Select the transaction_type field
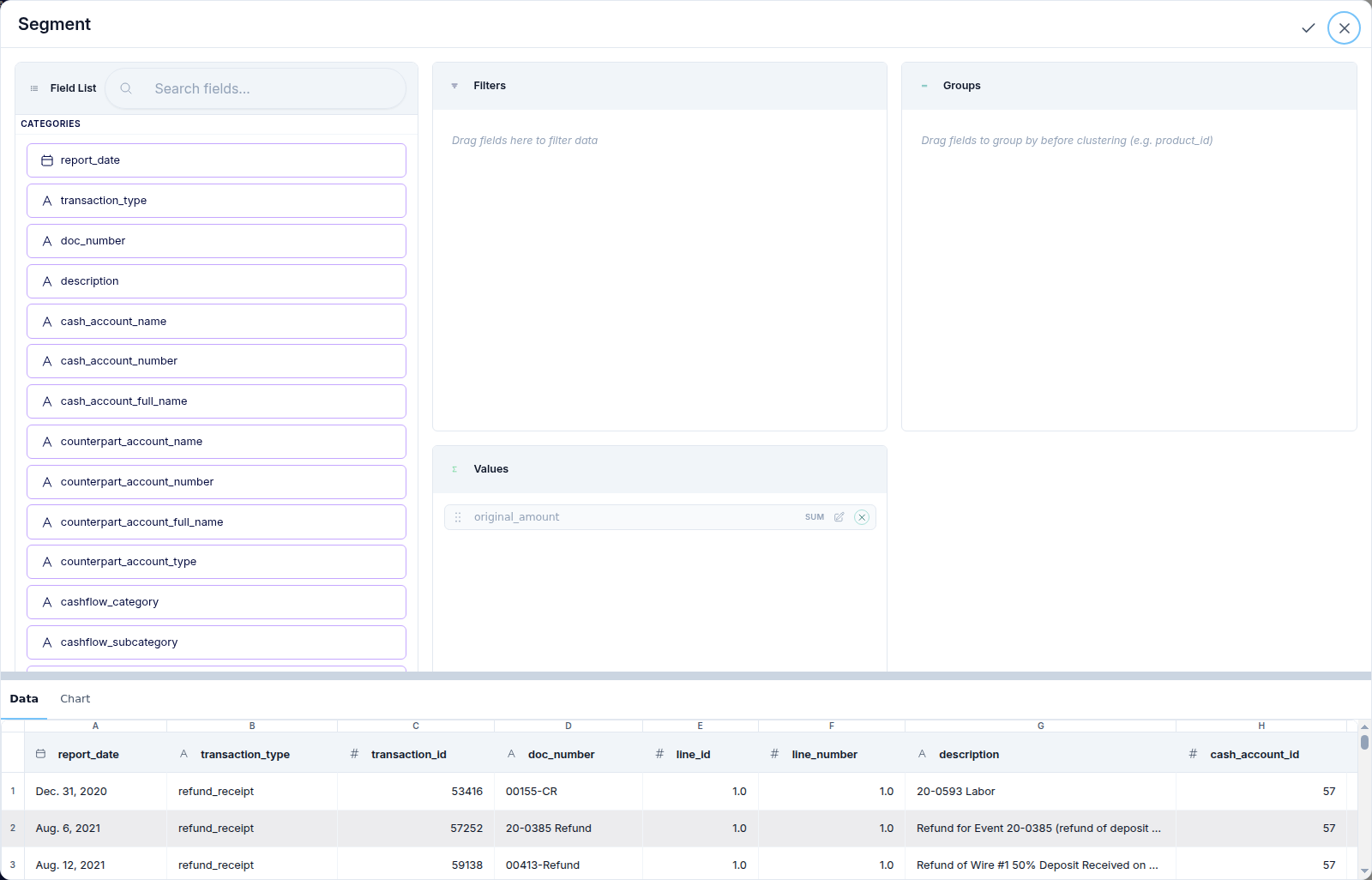The image size is (1372, 880). pyautogui.click(x=216, y=201)
